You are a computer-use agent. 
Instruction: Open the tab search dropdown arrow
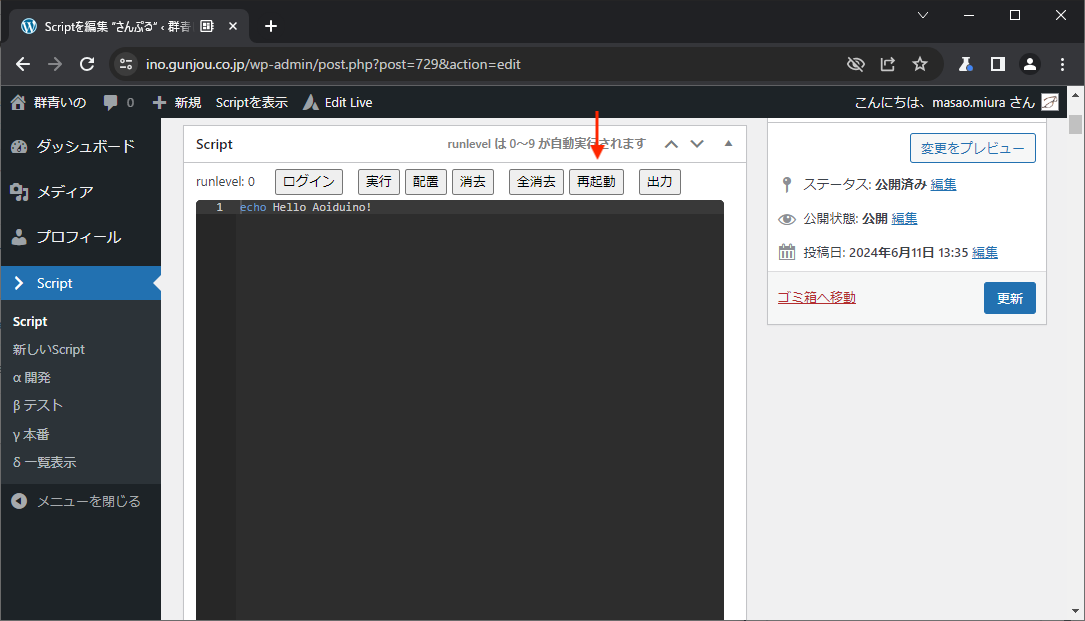[x=922, y=15]
